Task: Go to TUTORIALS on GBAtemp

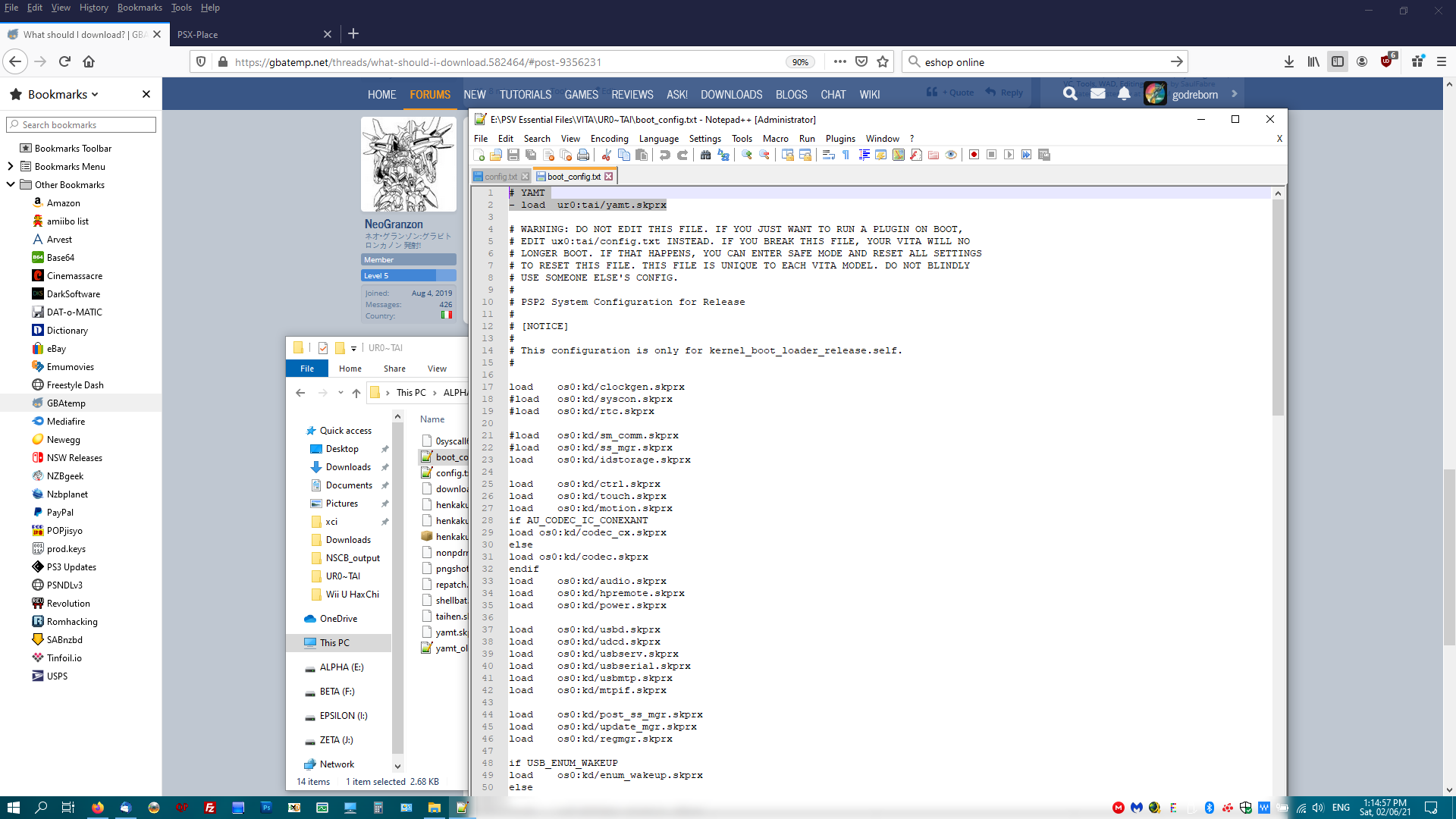Action: point(526,95)
